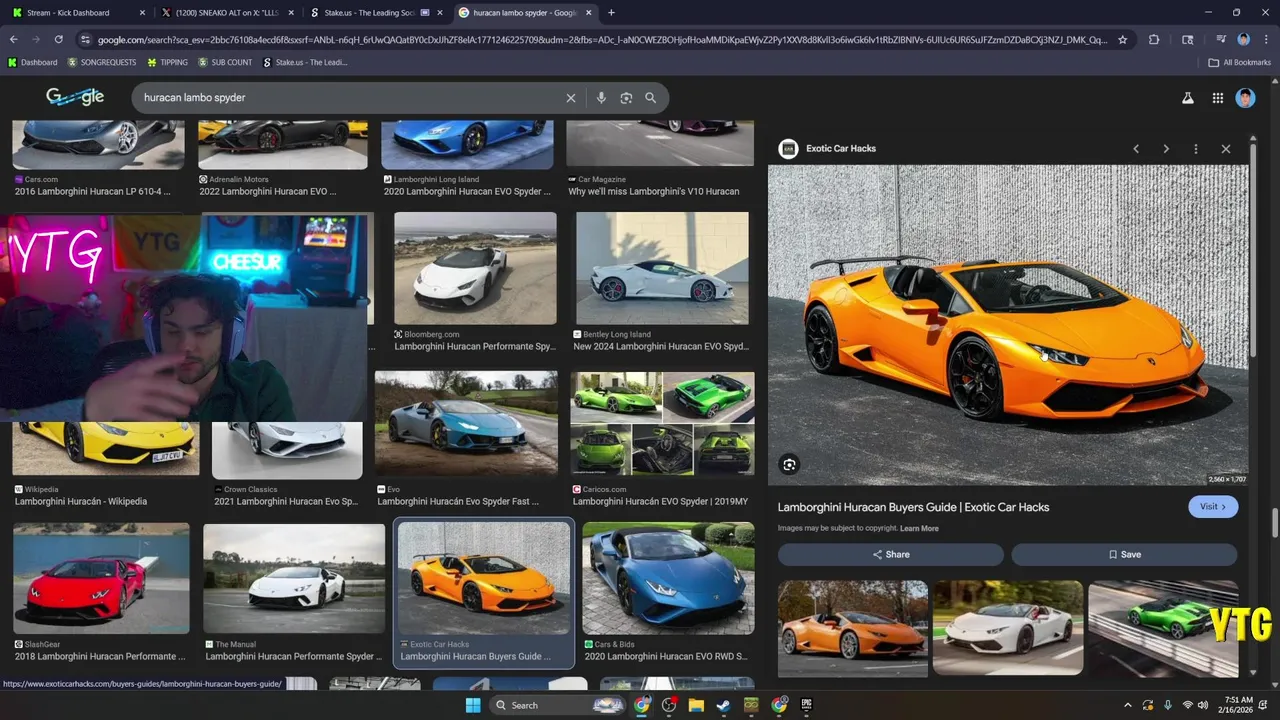Select the huracan lambo spyder Google tab
1280x720 pixels.
524,13
